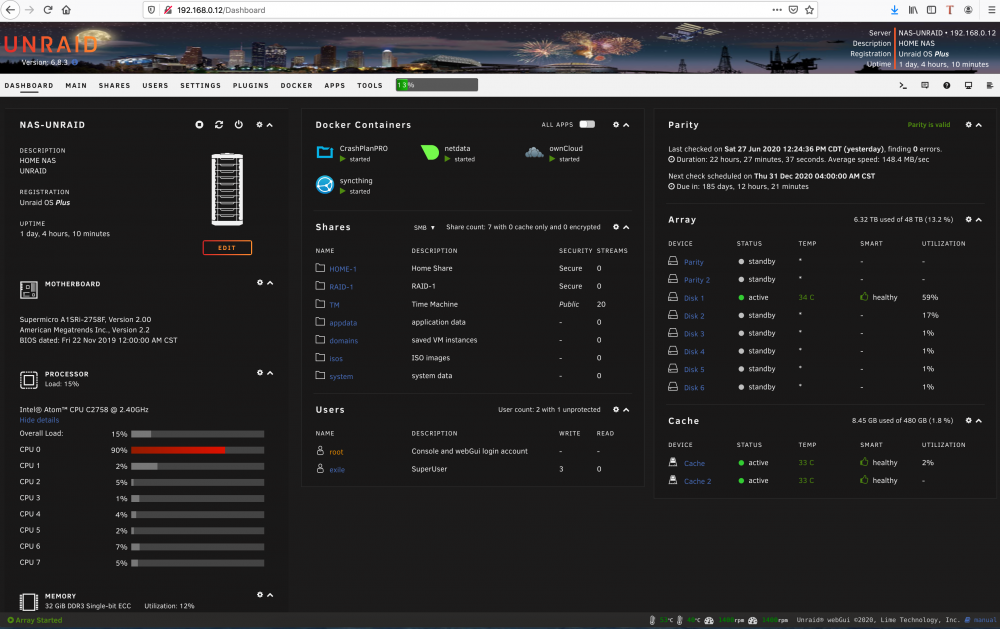The image size is (1000, 629).
Task: Open the appdata share link
Action: pyautogui.click(x=343, y=323)
